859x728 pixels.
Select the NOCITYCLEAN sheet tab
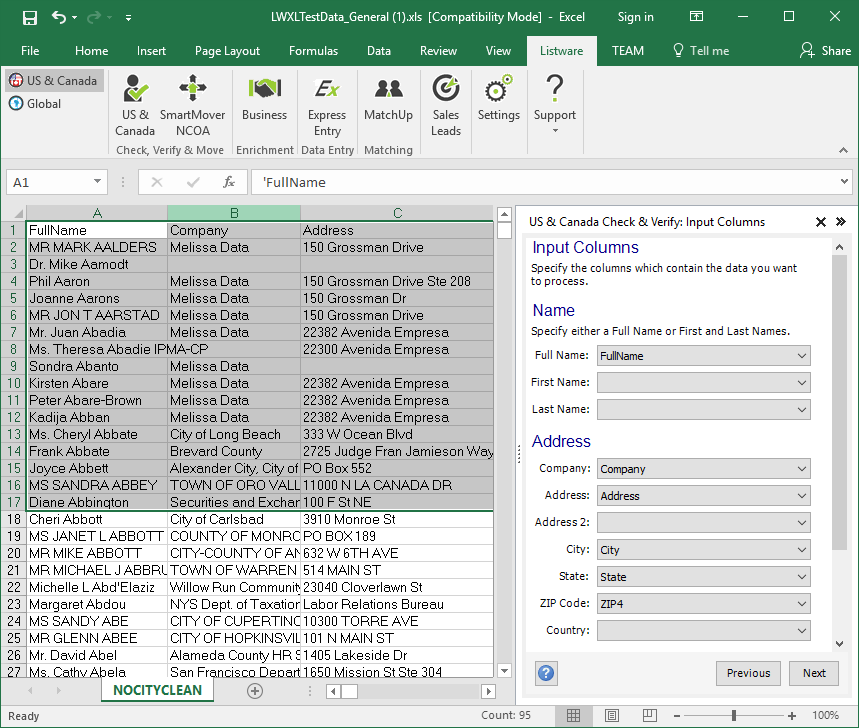coord(157,690)
